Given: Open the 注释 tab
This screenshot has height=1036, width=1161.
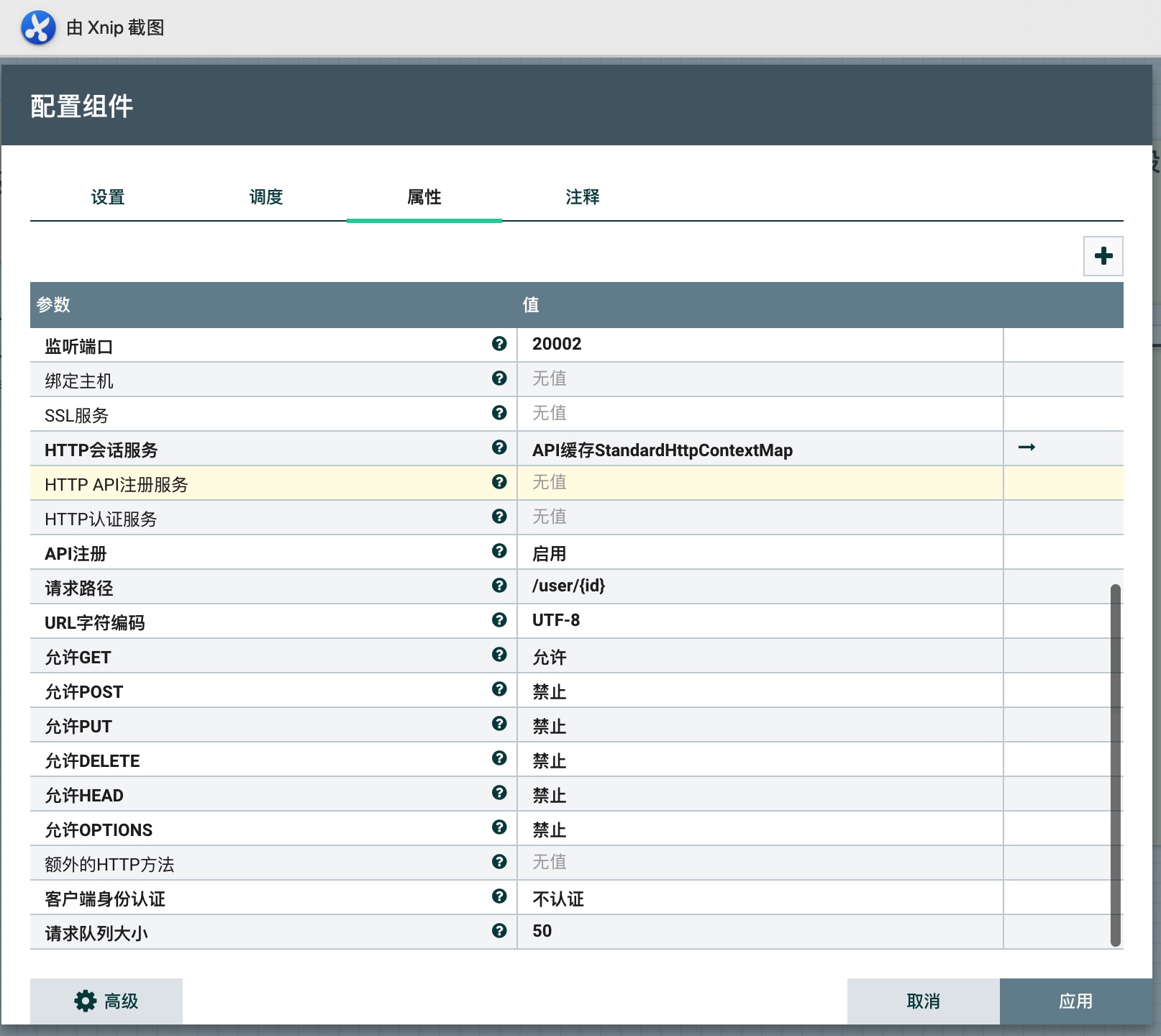Looking at the screenshot, I should coord(583,197).
